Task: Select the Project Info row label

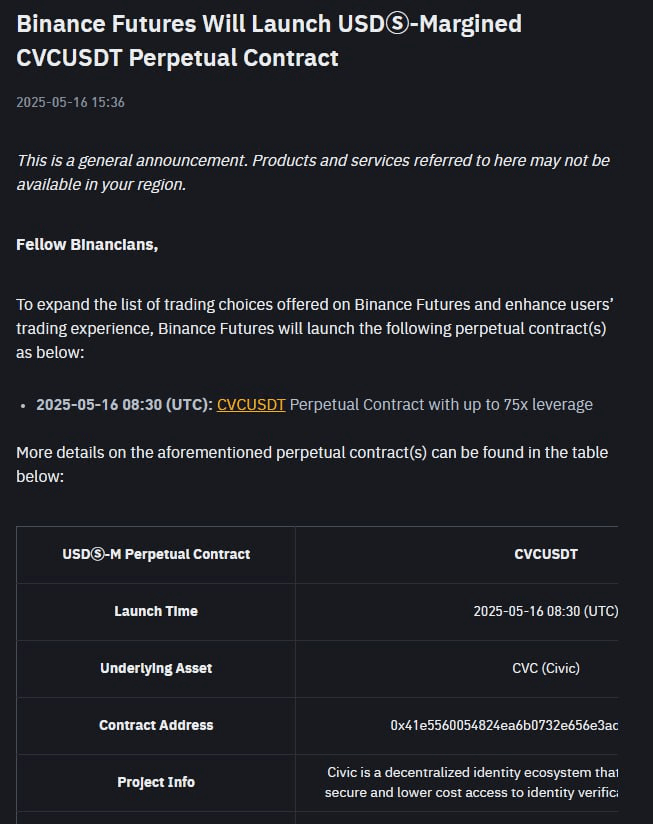Action: click(x=156, y=782)
